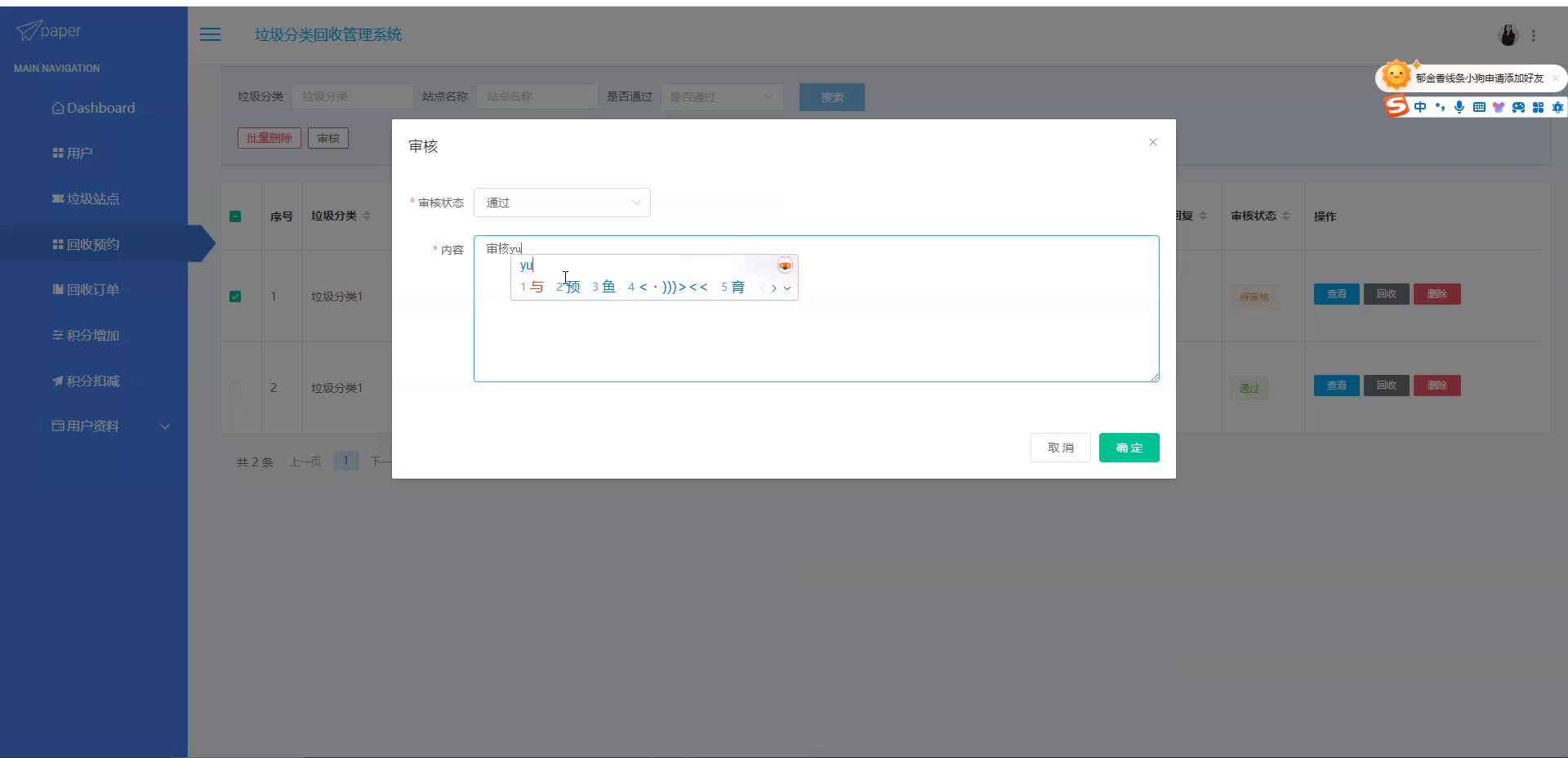Viewport: 1568px width, 758px height.
Task: Click the 垃圾分类 search input
Action: (x=353, y=96)
